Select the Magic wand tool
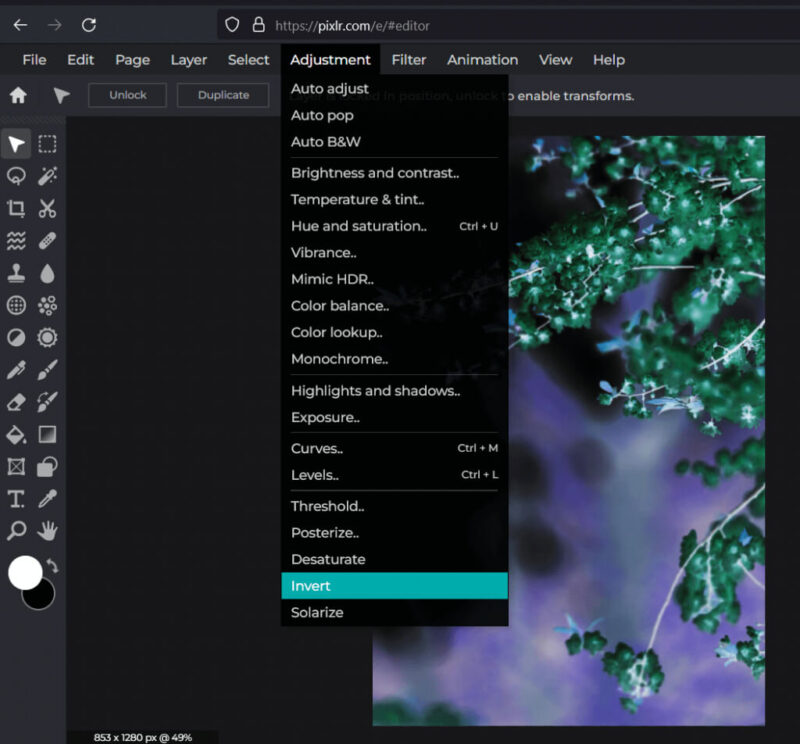Viewport: 800px width, 744px height. point(47,176)
